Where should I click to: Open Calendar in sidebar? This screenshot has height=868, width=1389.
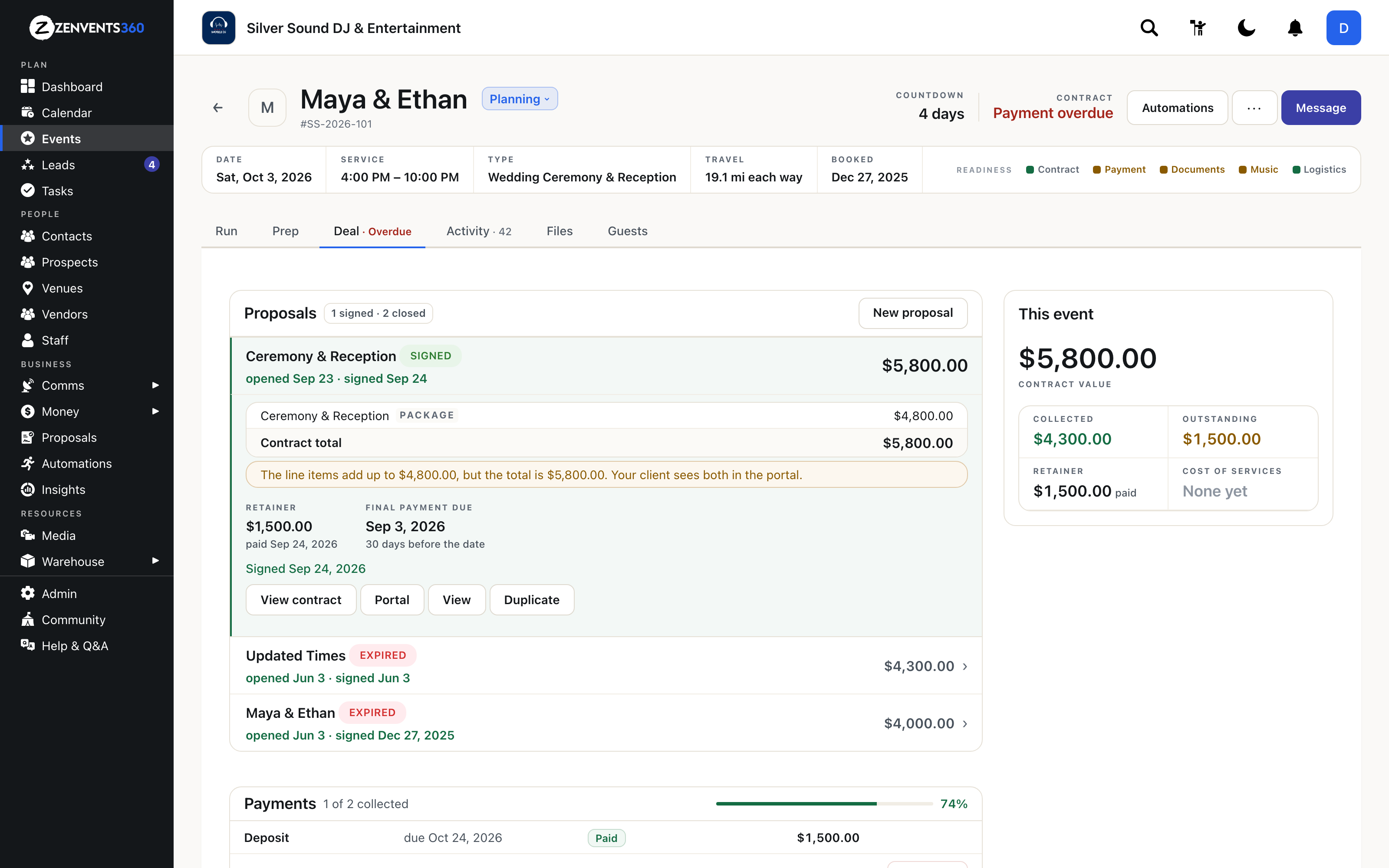pos(87,112)
